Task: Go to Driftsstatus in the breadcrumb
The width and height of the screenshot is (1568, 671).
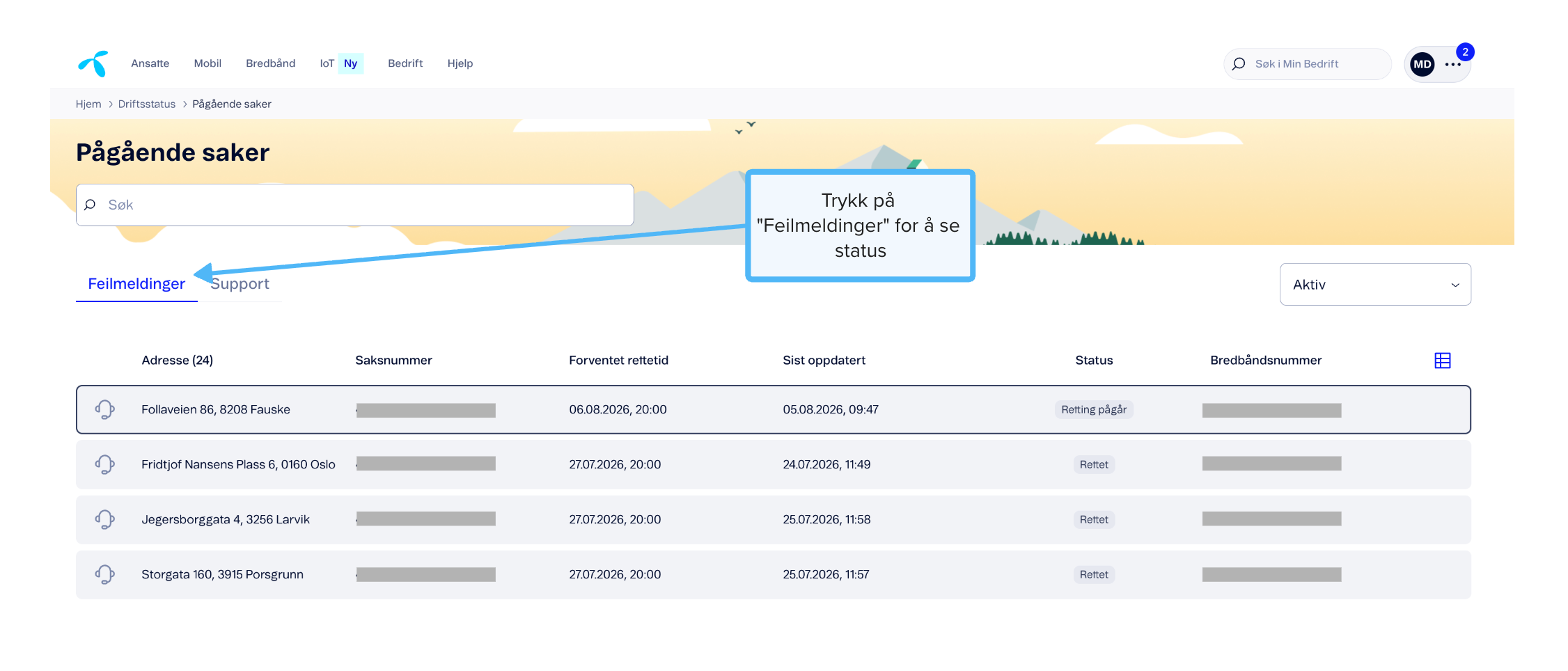Action: click(147, 104)
